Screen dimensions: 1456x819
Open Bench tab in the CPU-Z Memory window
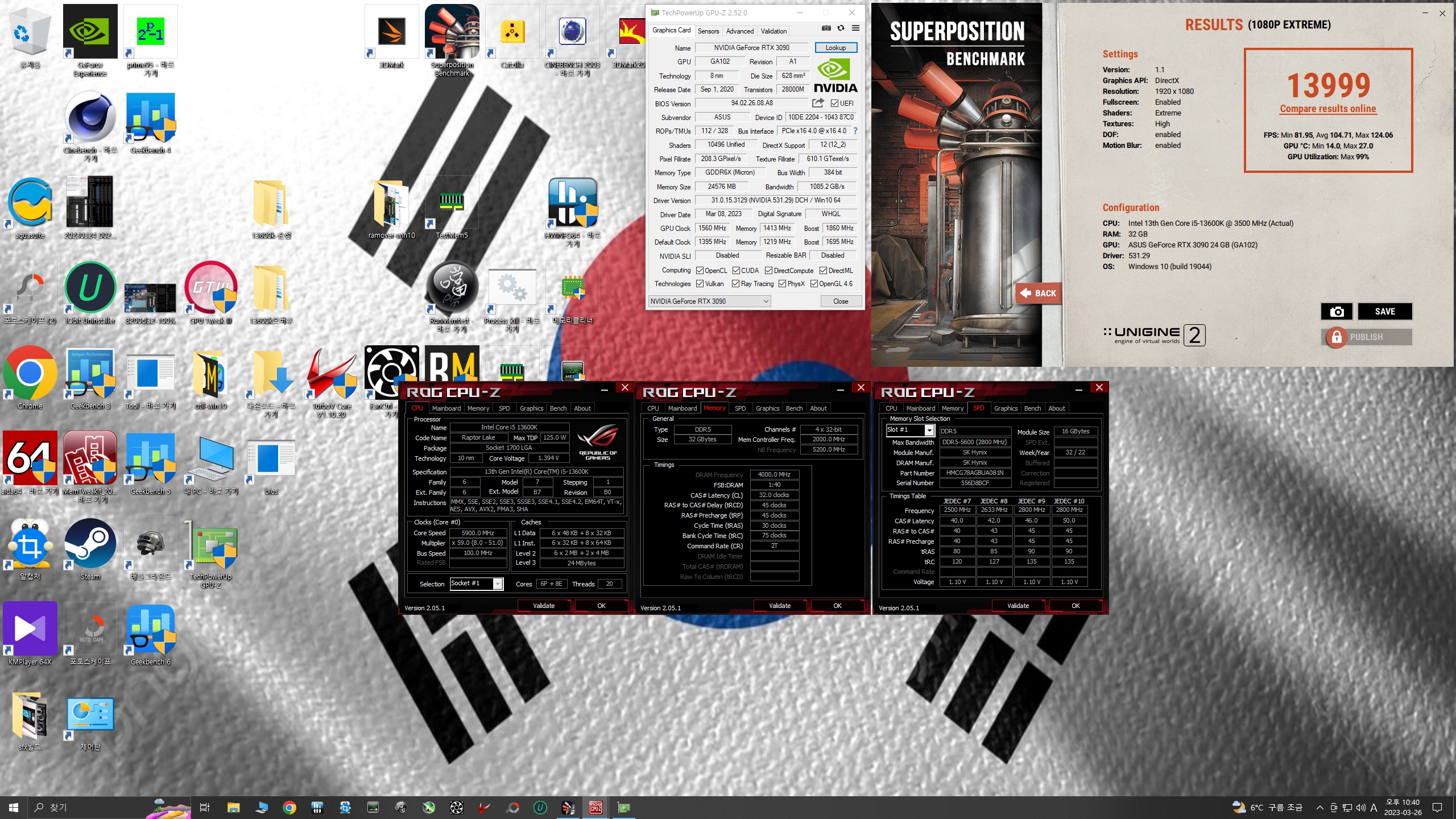tap(794, 408)
